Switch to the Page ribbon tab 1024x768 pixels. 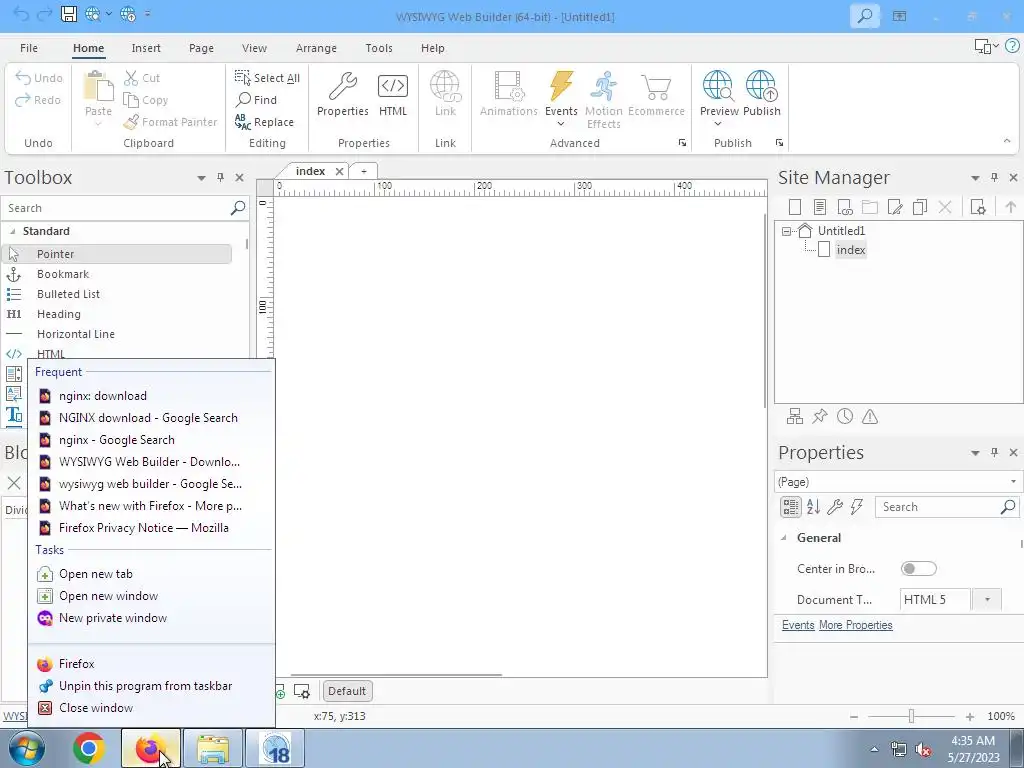[201, 48]
